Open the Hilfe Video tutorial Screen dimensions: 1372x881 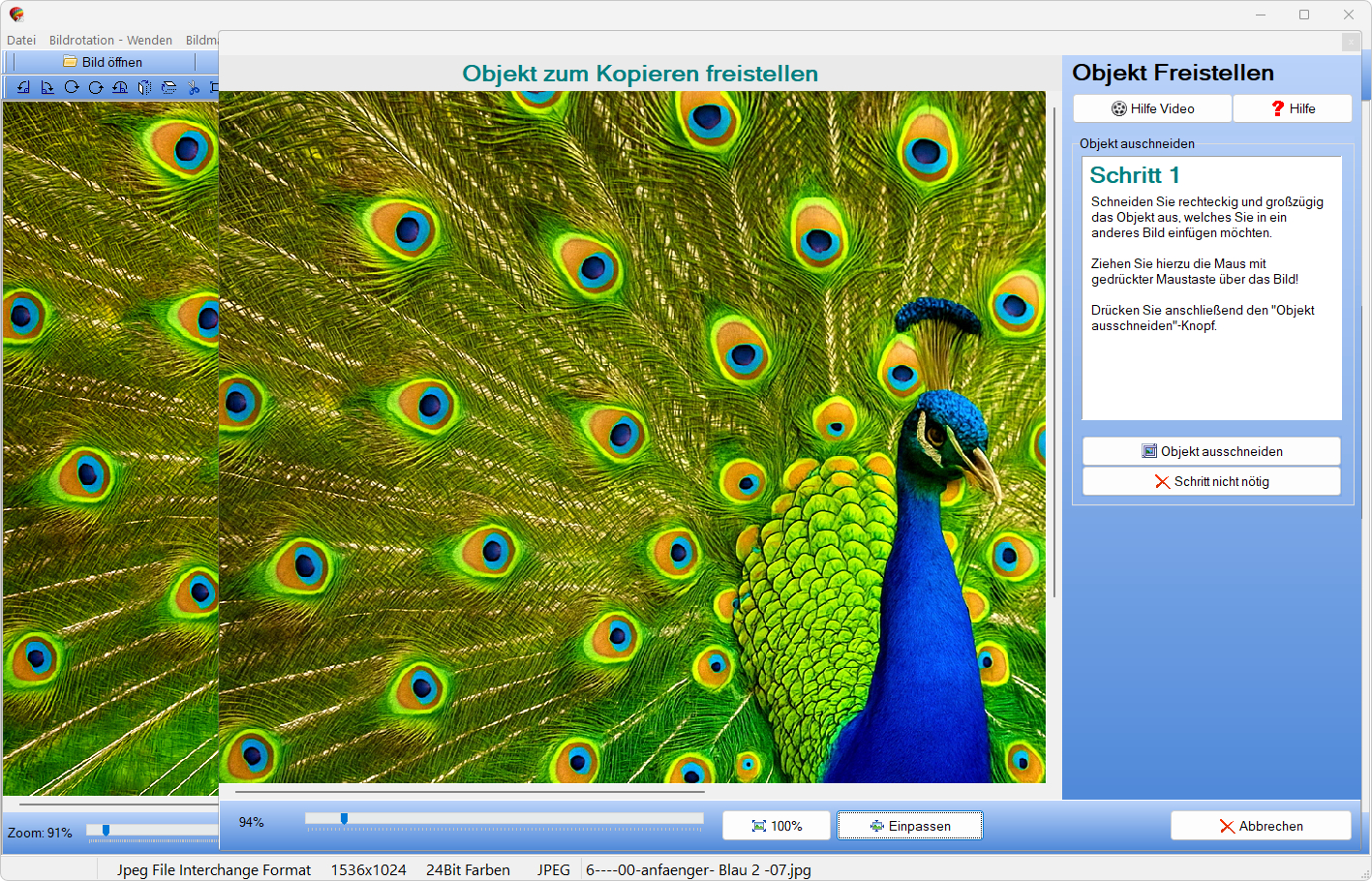pyautogui.click(x=1152, y=108)
